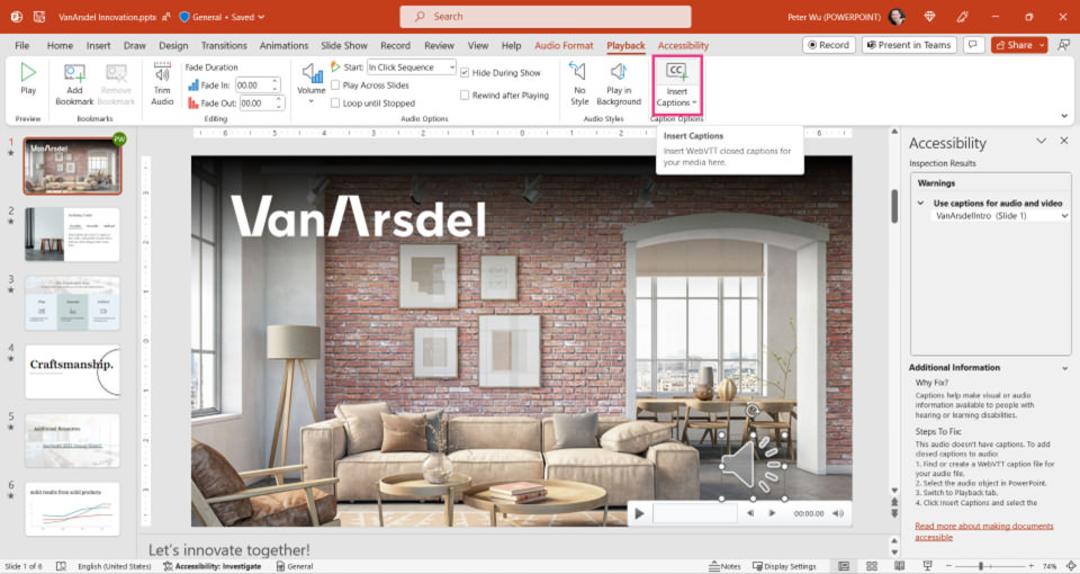Play the audio preview from the ribbon

coord(28,79)
